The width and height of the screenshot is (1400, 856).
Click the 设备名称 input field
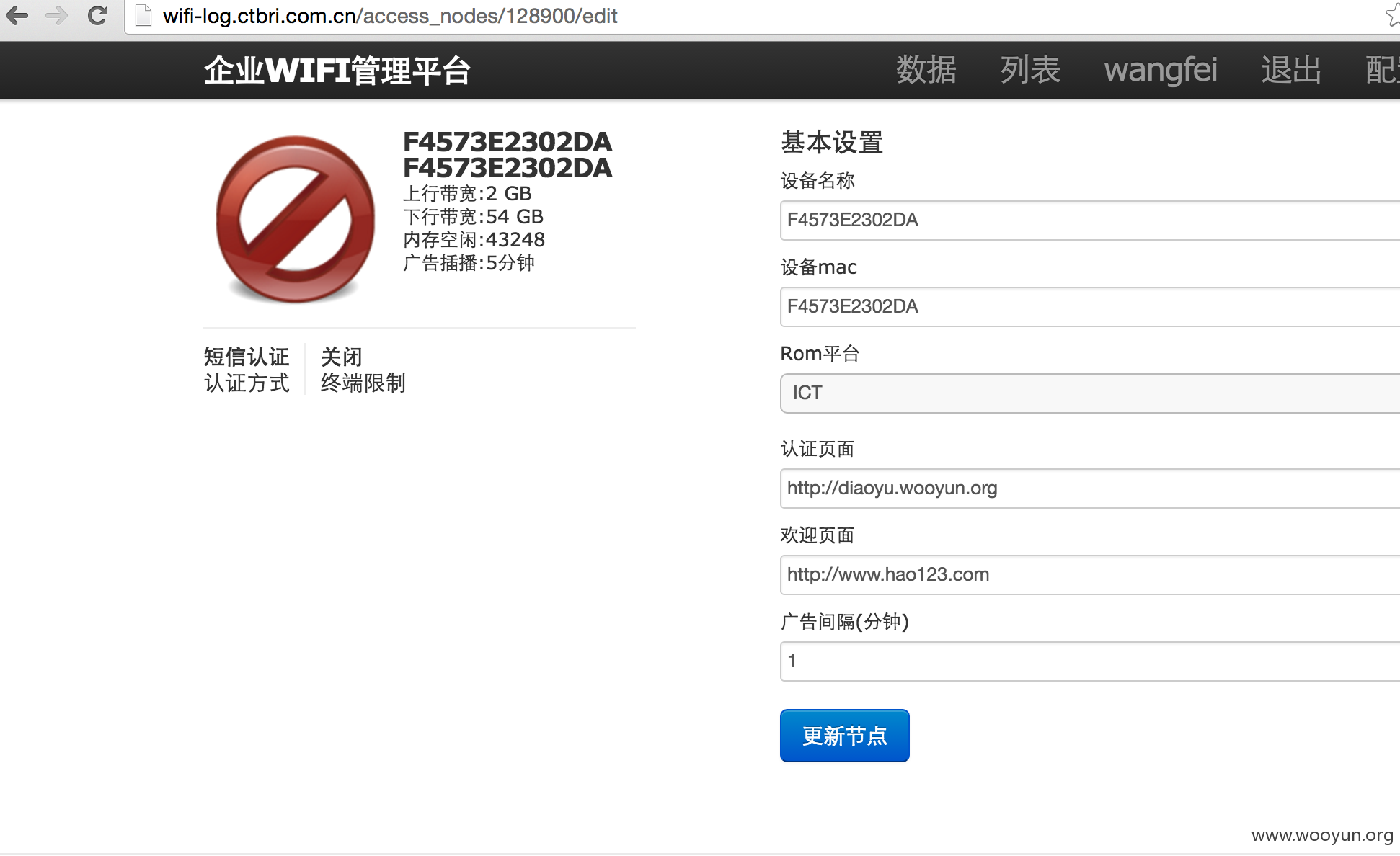(1090, 220)
